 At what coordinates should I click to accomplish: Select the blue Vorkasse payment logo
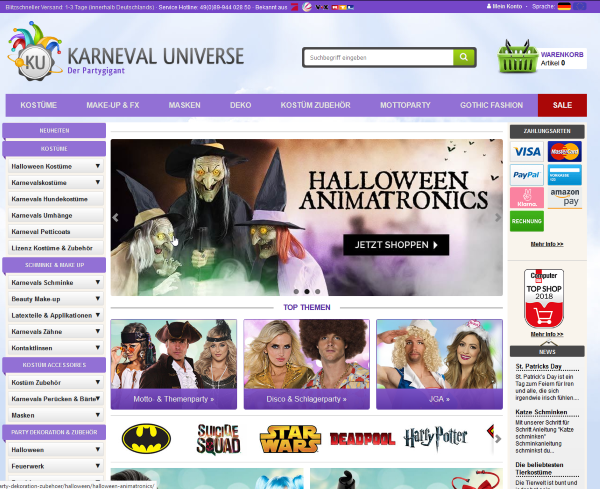(x=564, y=175)
